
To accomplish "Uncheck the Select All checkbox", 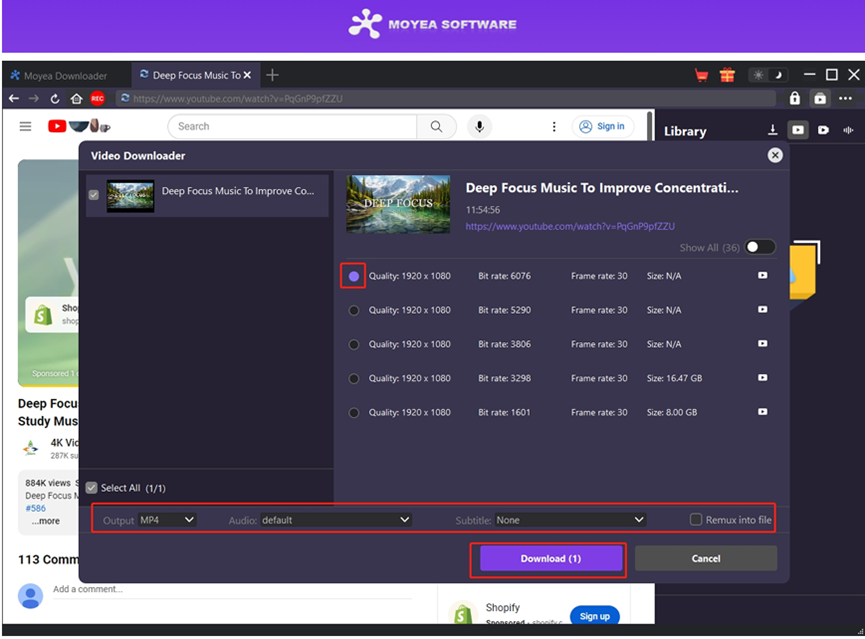I will (x=92, y=488).
